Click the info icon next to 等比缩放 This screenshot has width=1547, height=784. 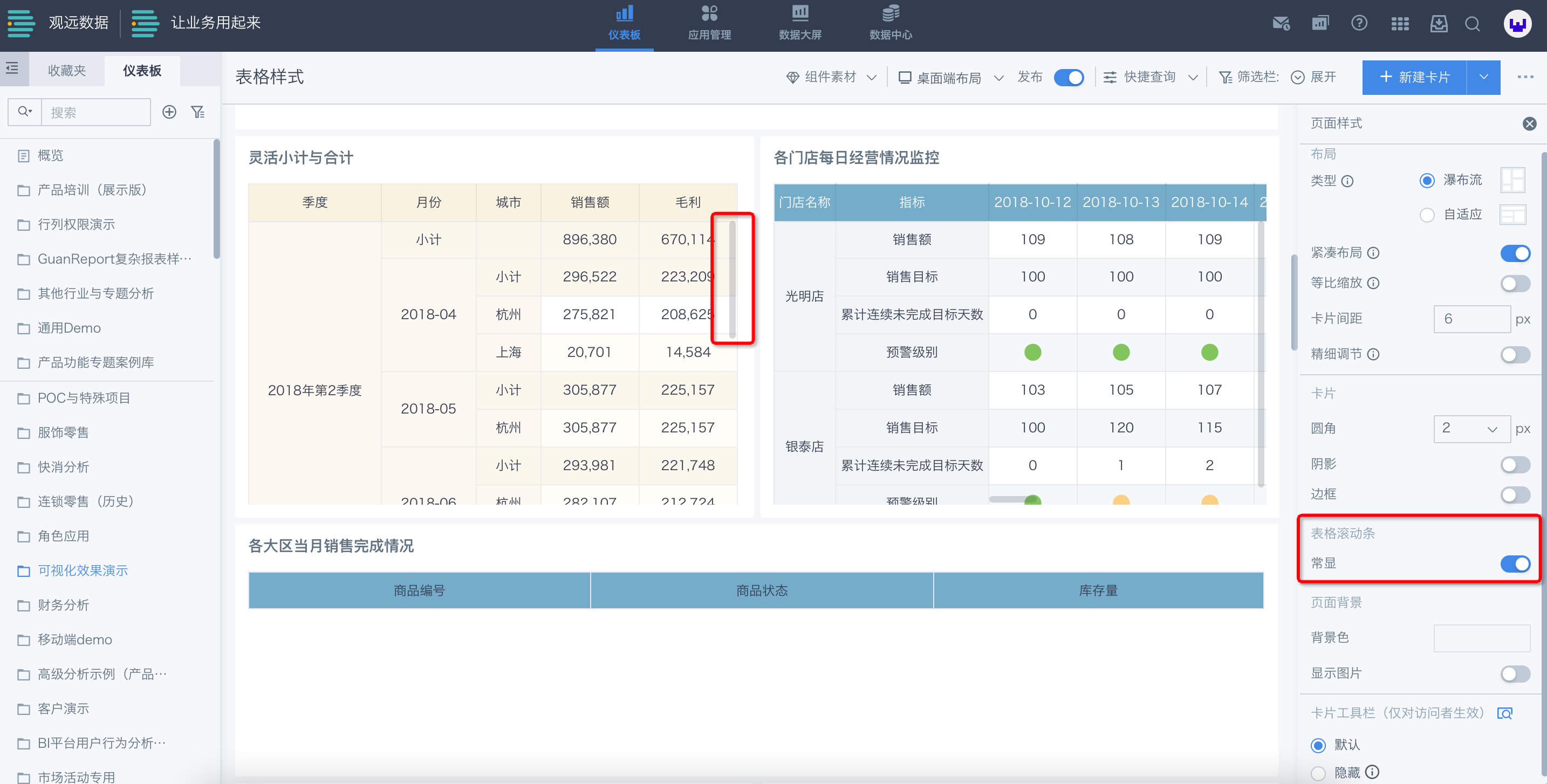coord(1373,283)
